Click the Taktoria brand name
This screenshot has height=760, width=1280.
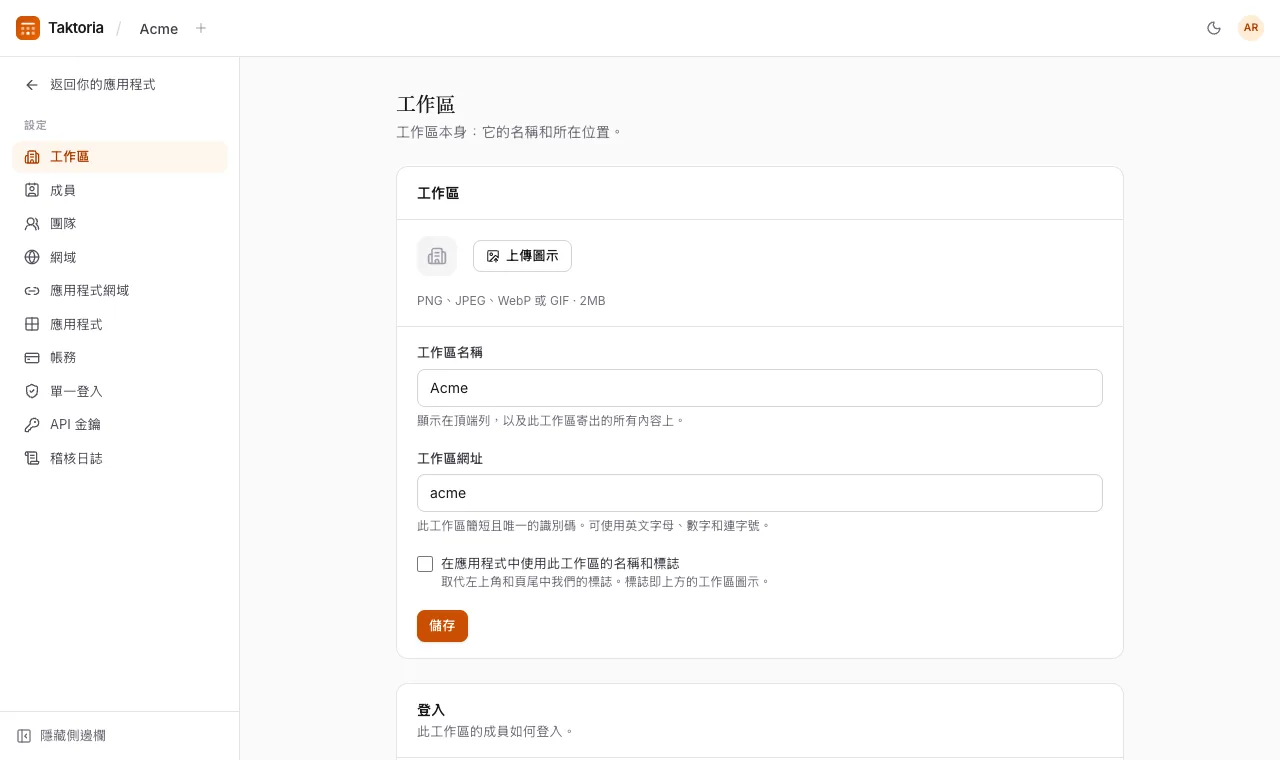click(x=76, y=28)
